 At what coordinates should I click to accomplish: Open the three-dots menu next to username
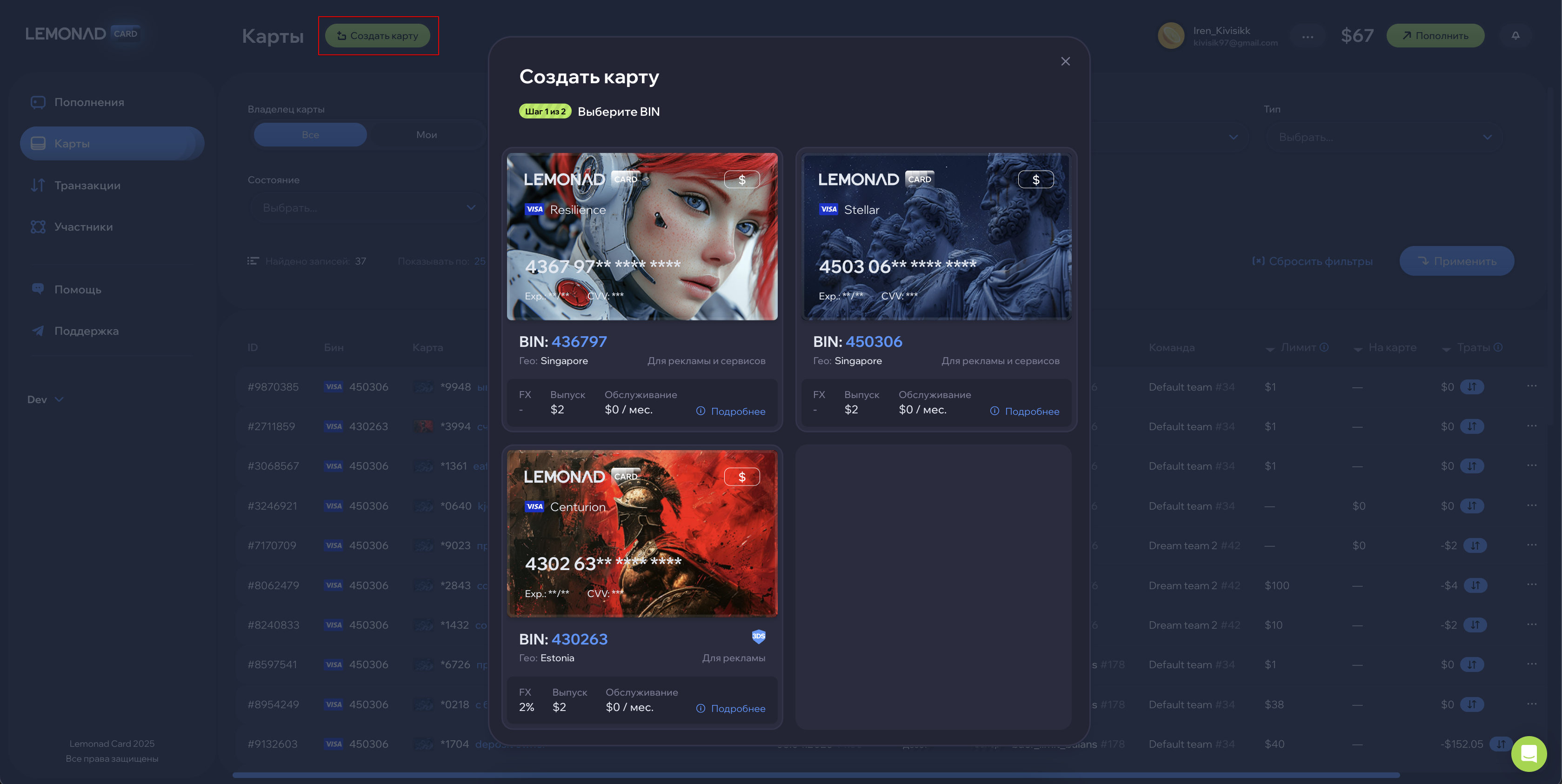[1307, 36]
